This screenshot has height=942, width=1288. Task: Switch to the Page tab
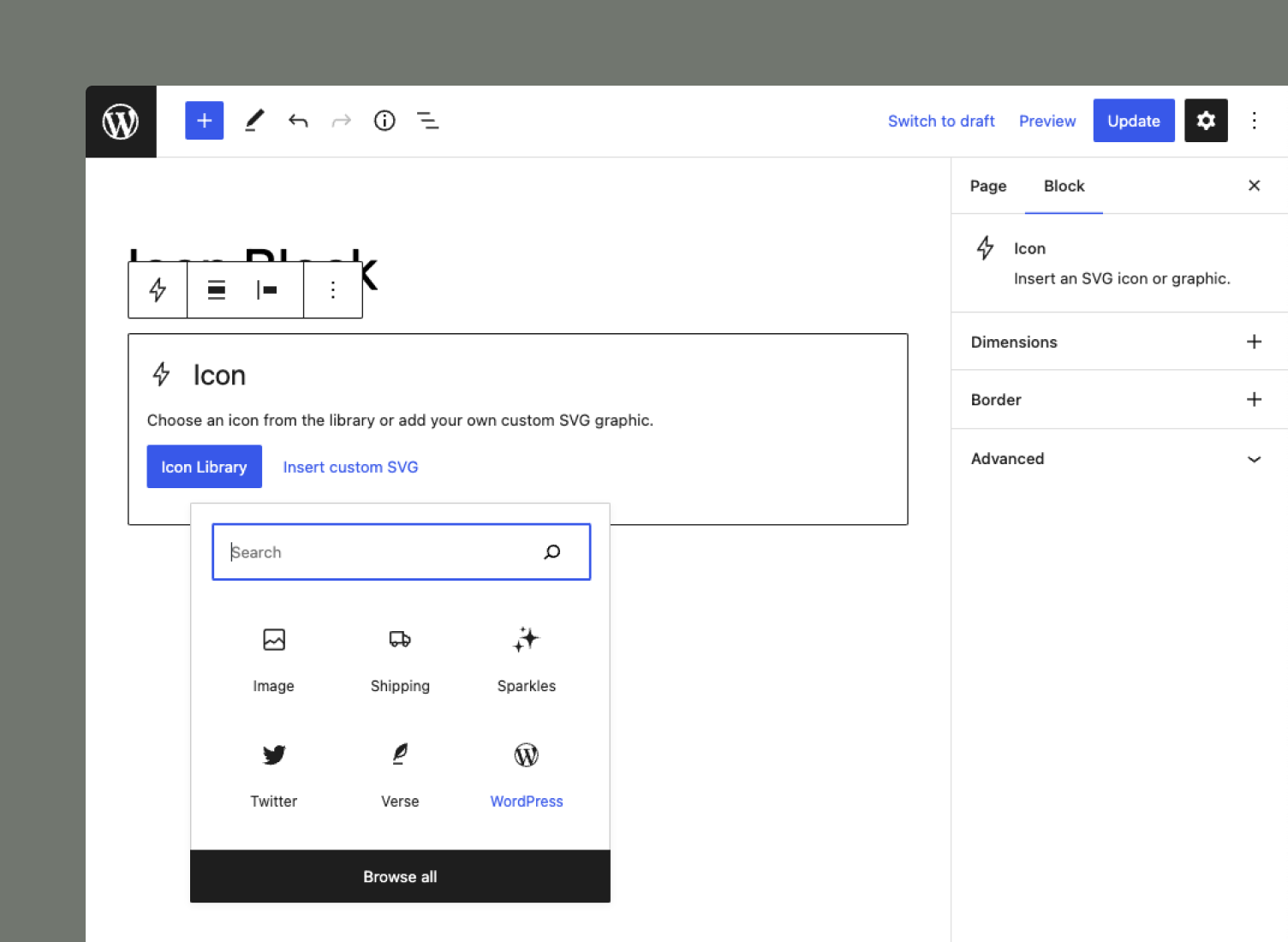(988, 186)
